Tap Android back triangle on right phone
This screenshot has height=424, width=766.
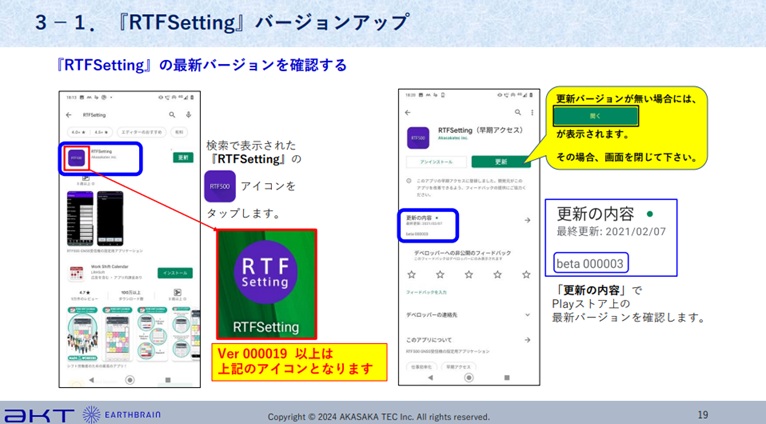(x=430, y=378)
